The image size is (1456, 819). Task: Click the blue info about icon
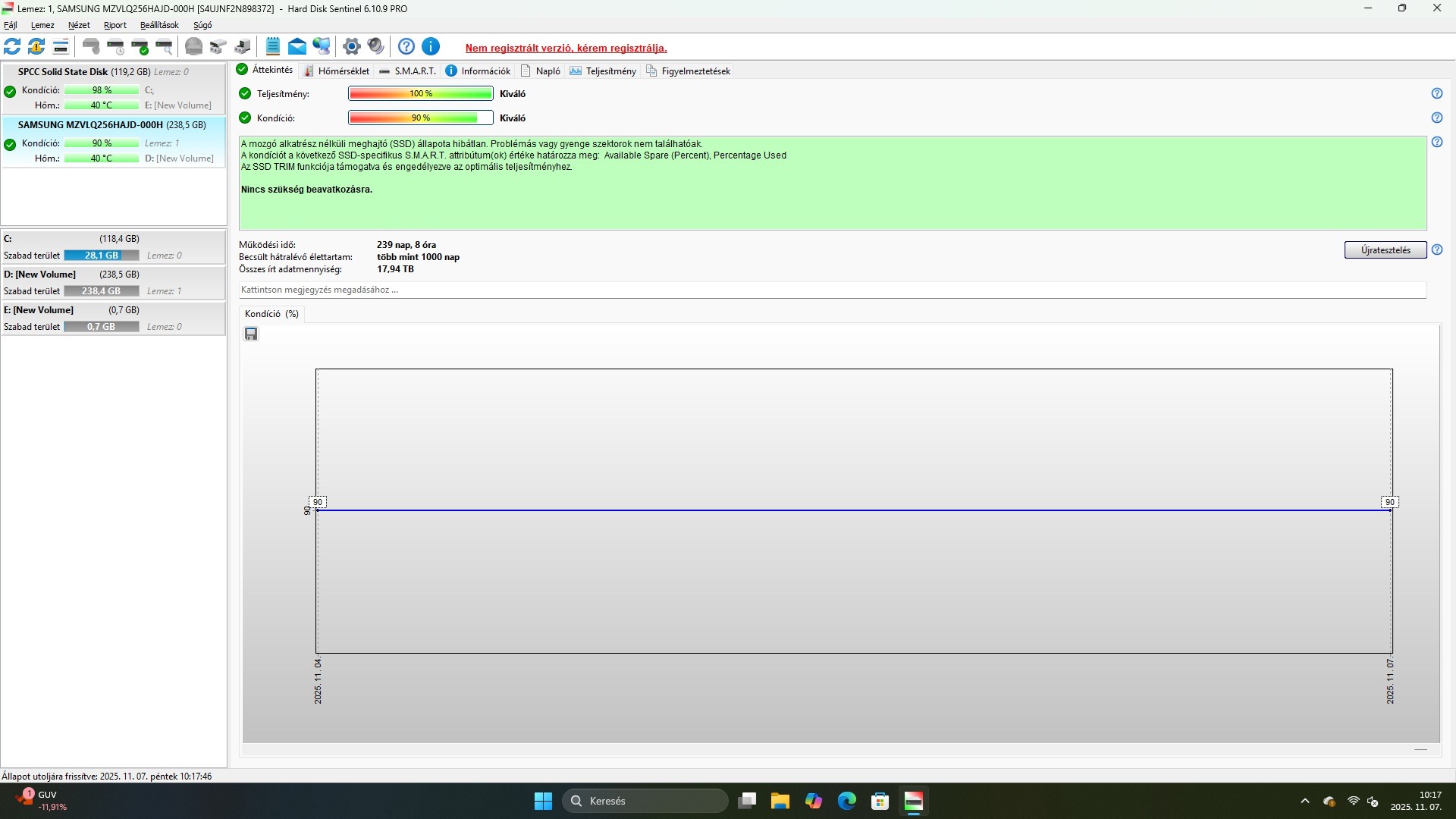point(431,47)
